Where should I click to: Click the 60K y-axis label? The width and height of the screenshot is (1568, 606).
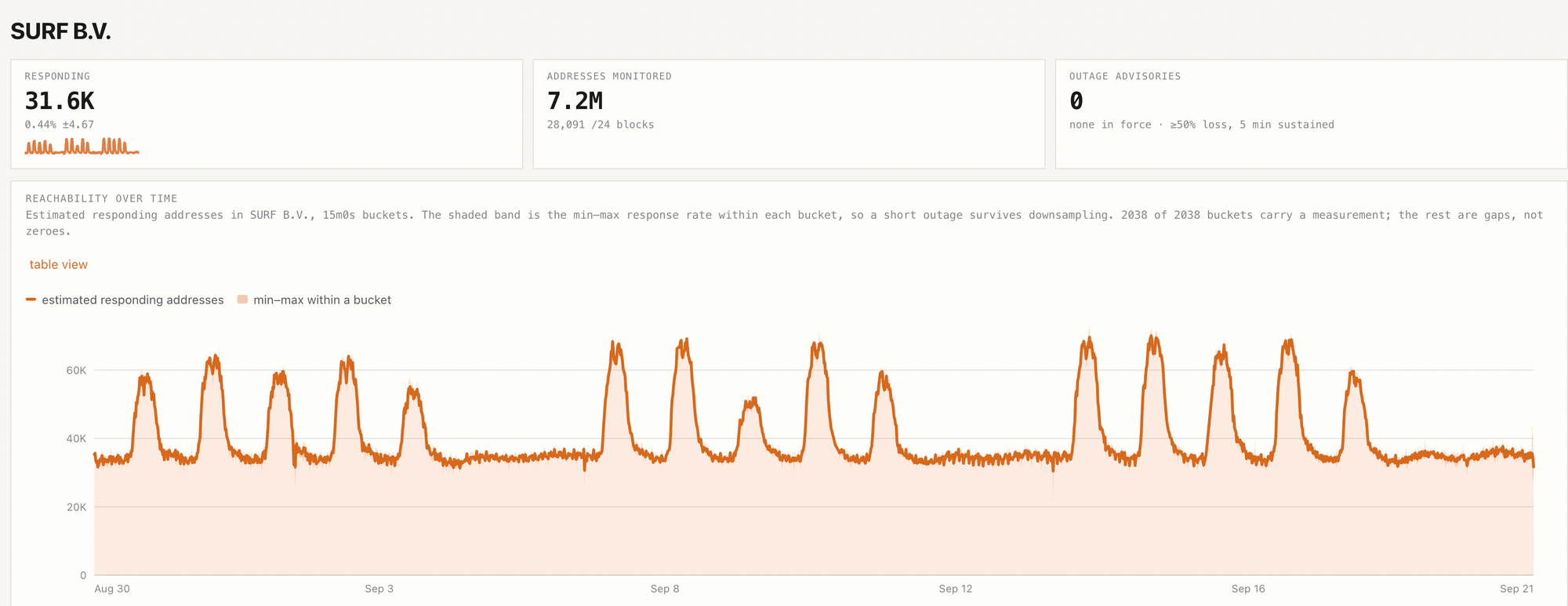[76, 370]
